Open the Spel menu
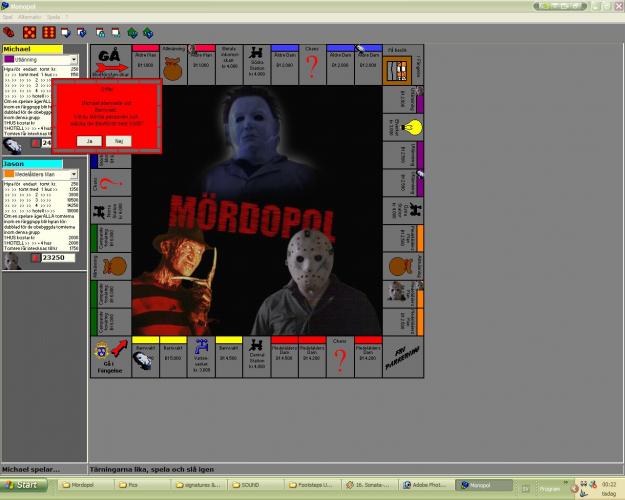The height and width of the screenshot is (500, 625). pyautogui.click(x=8, y=17)
